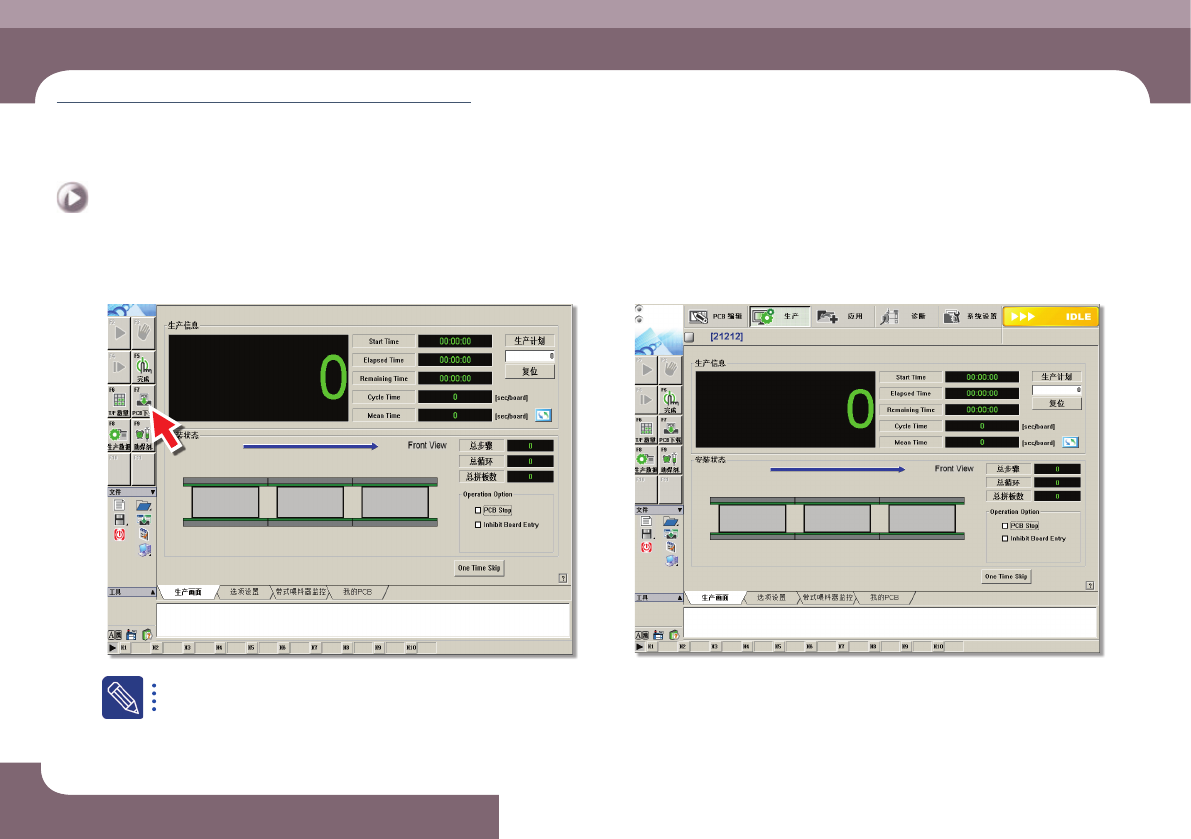1191x839 pixels.
Task: Click the round play bullet icon on page
Action: point(72,197)
